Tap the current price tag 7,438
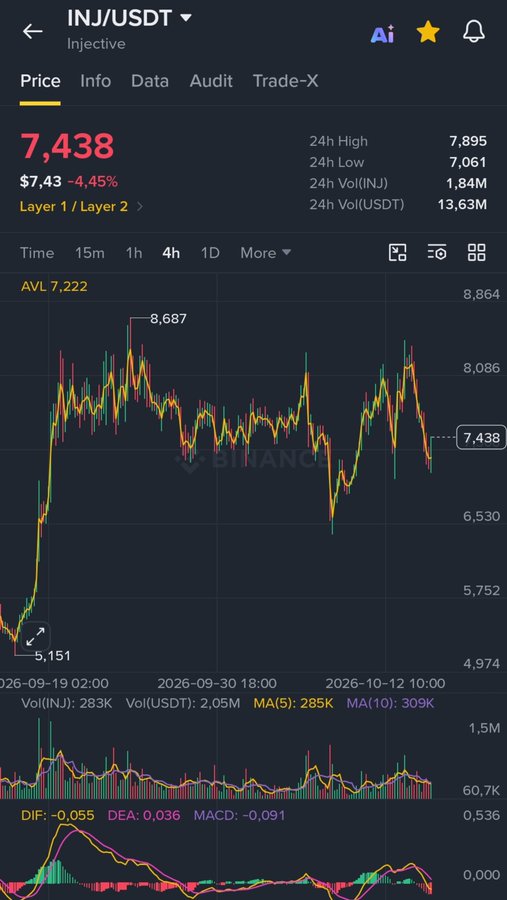This screenshot has height=900, width=507. 481,438
